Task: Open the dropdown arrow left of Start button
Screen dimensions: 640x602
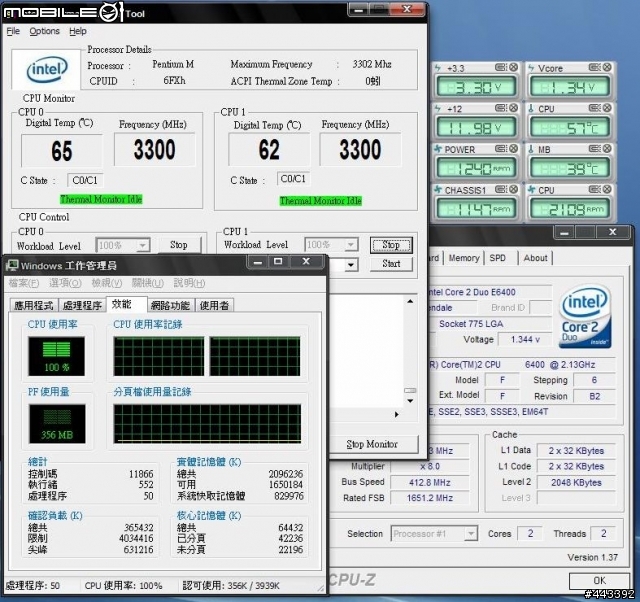Action: coord(351,265)
